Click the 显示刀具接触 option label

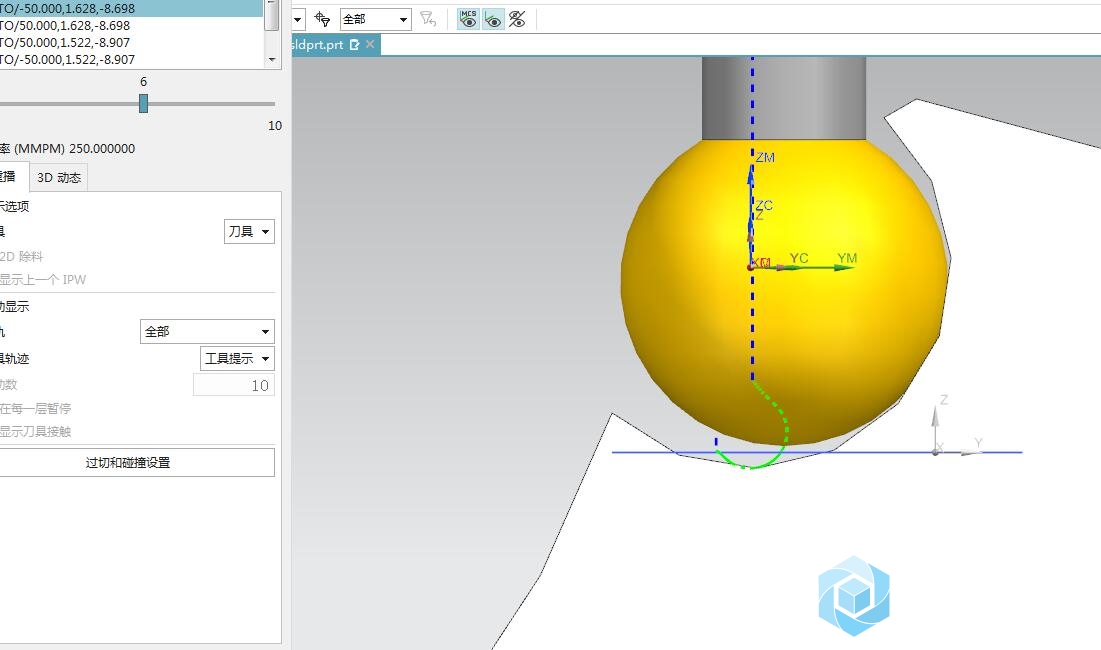tap(35, 432)
